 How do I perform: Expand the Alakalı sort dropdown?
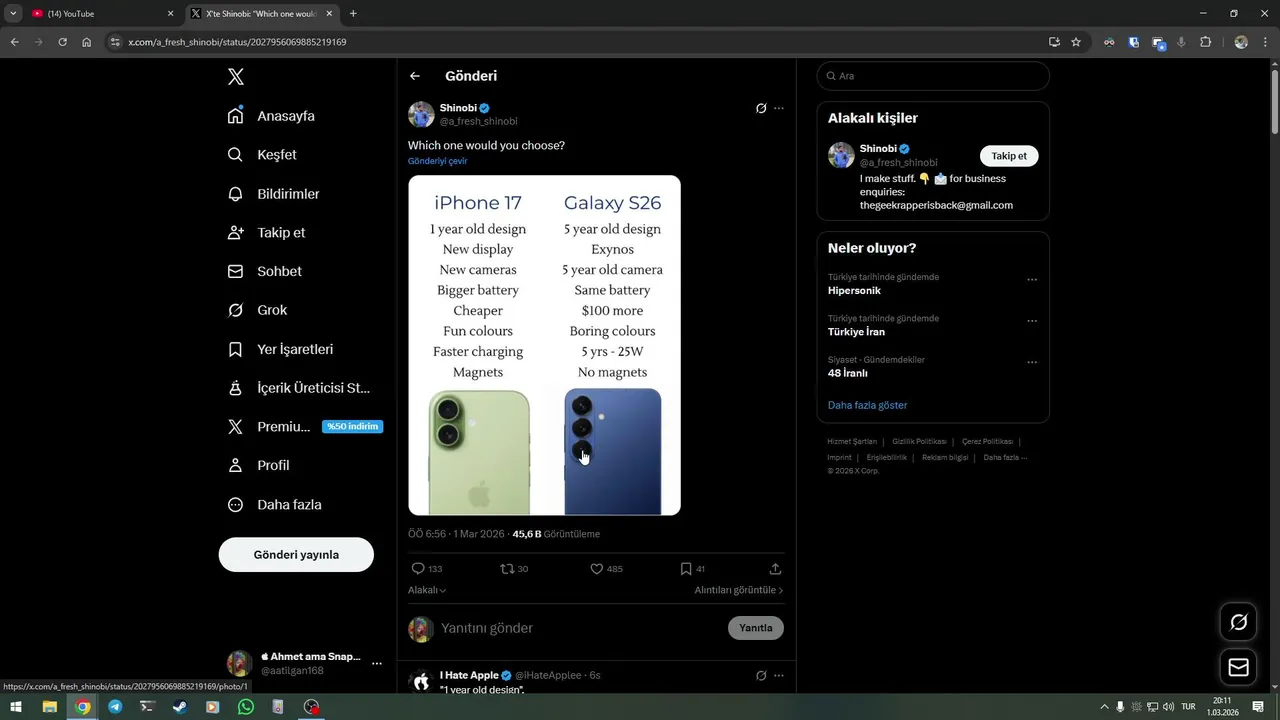(x=427, y=590)
